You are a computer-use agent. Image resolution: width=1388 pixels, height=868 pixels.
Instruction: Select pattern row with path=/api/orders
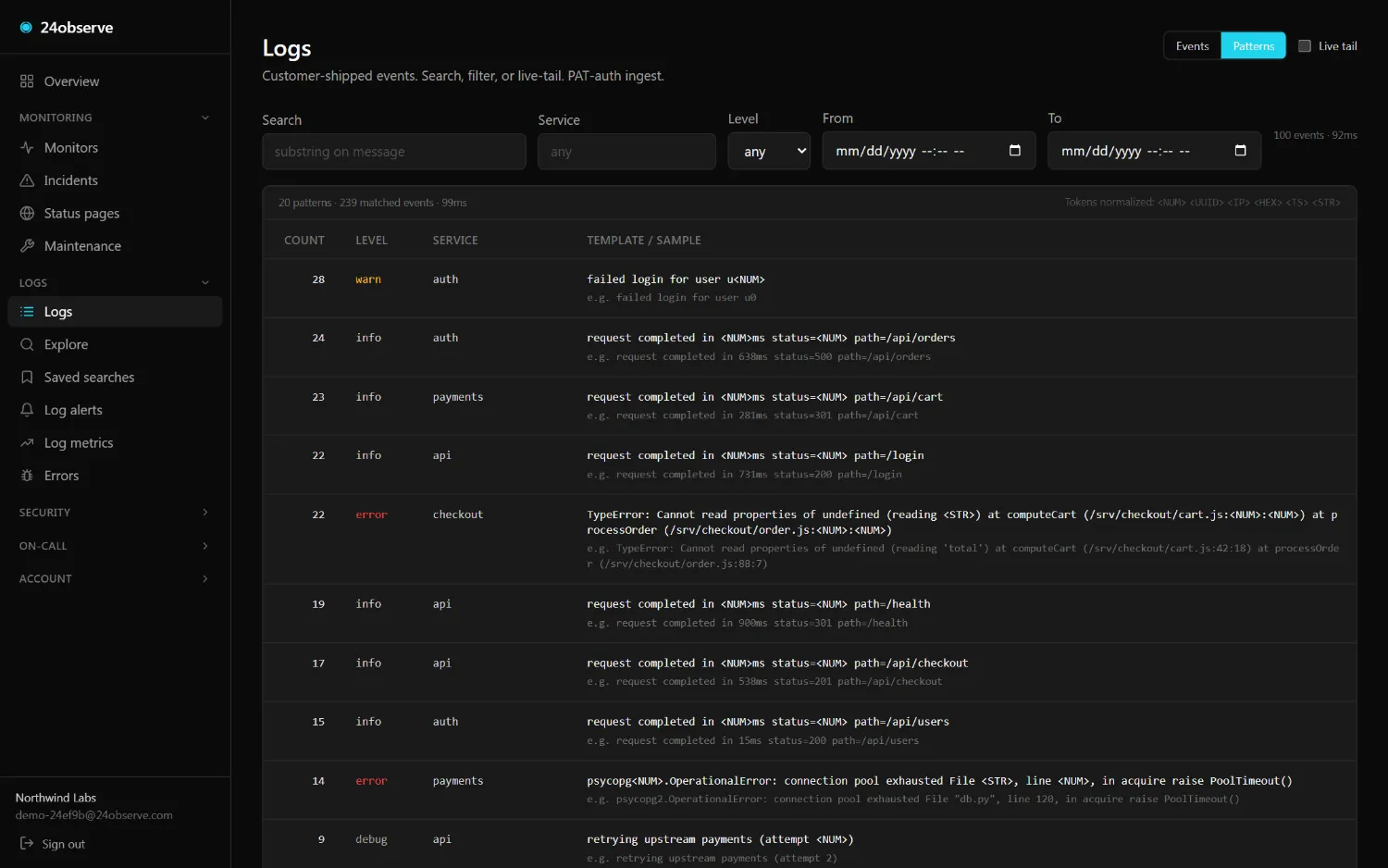pos(810,347)
